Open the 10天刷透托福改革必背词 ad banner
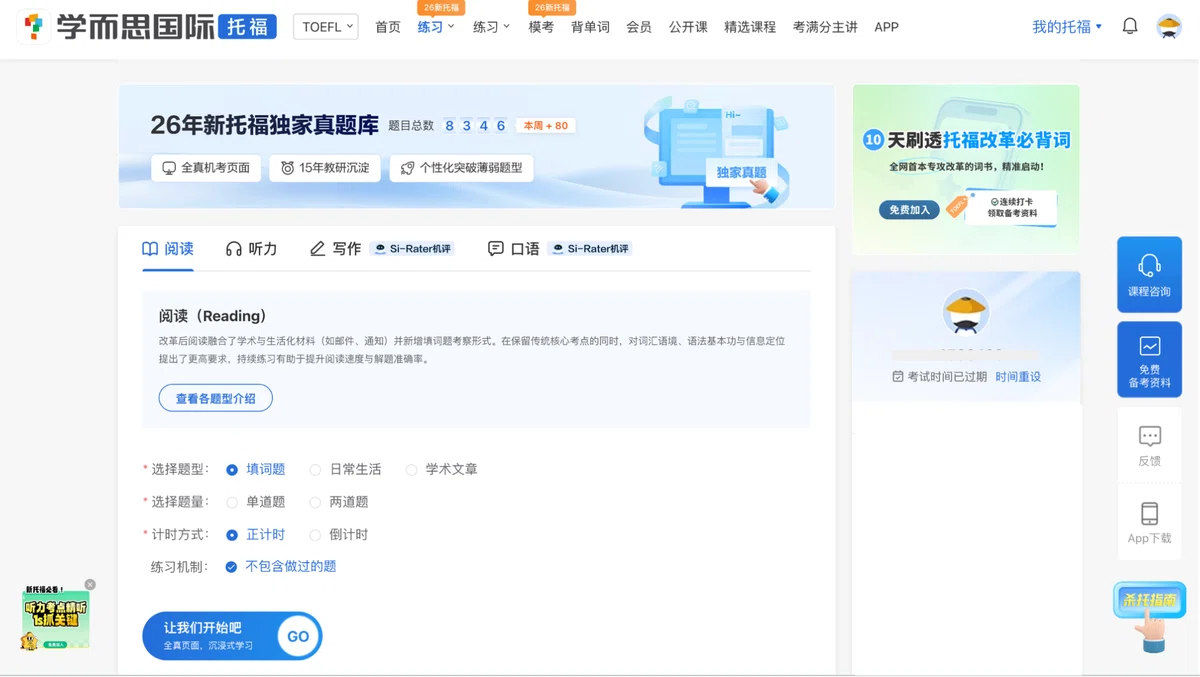The image size is (1200, 677). 966,168
